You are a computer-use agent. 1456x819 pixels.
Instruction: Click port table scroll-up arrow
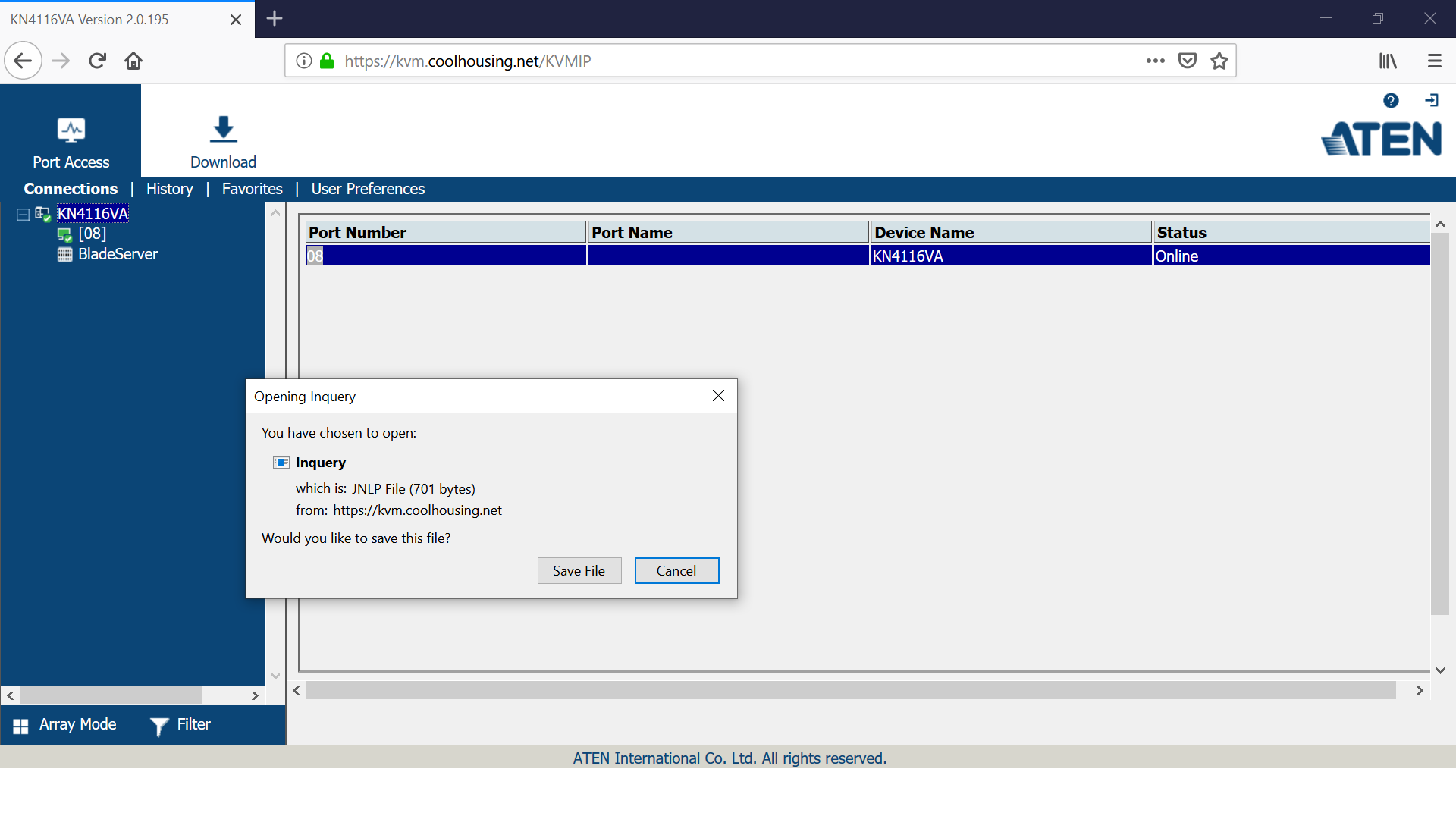point(1440,224)
